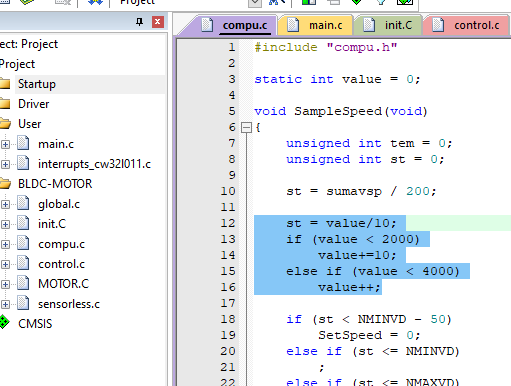Click line number 1 in the gutter
511x386 pixels.
click(x=232, y=47)
